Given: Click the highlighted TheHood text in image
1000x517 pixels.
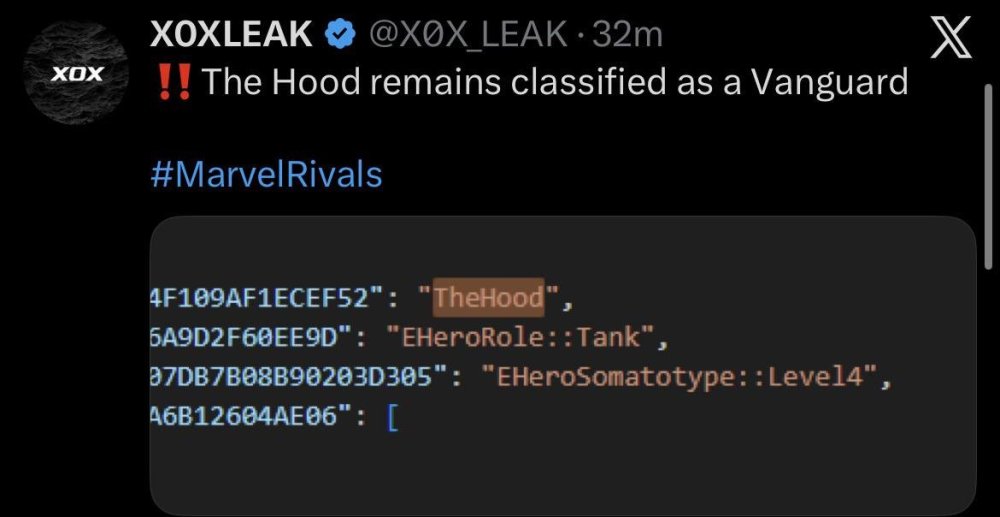Looking at the screenshot, I should (489, 297).
